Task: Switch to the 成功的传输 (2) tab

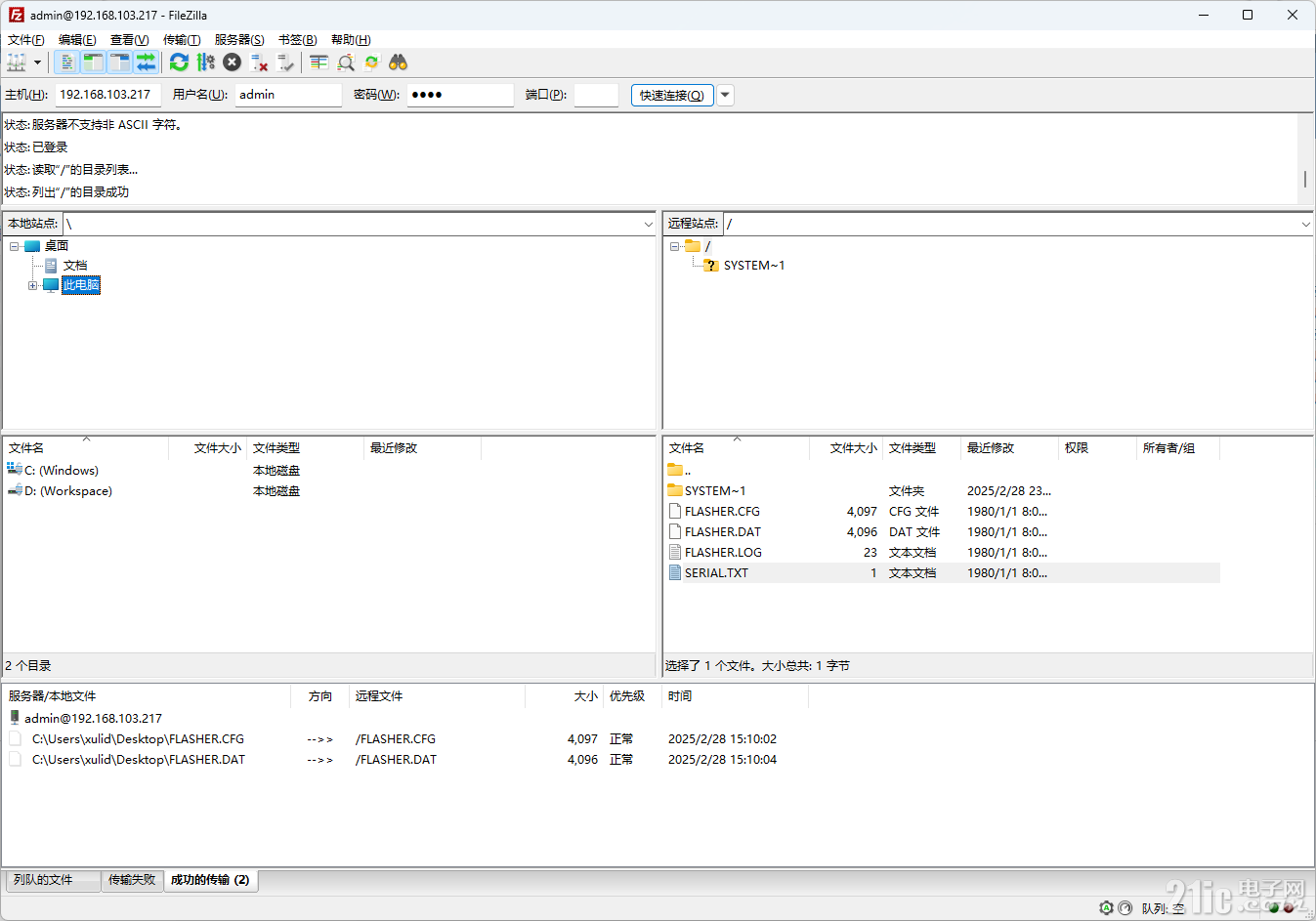Action: point(210,880)
